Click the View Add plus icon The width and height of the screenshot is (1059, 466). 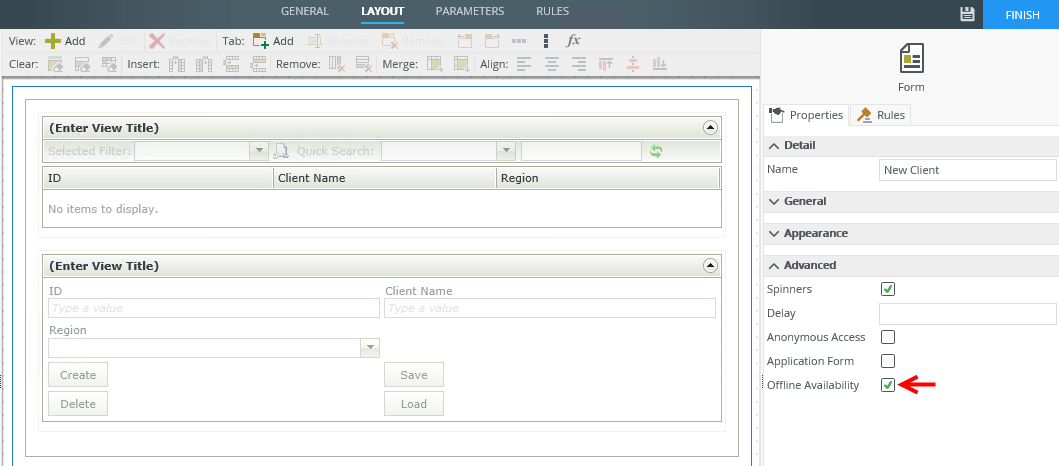coord(54,41)
